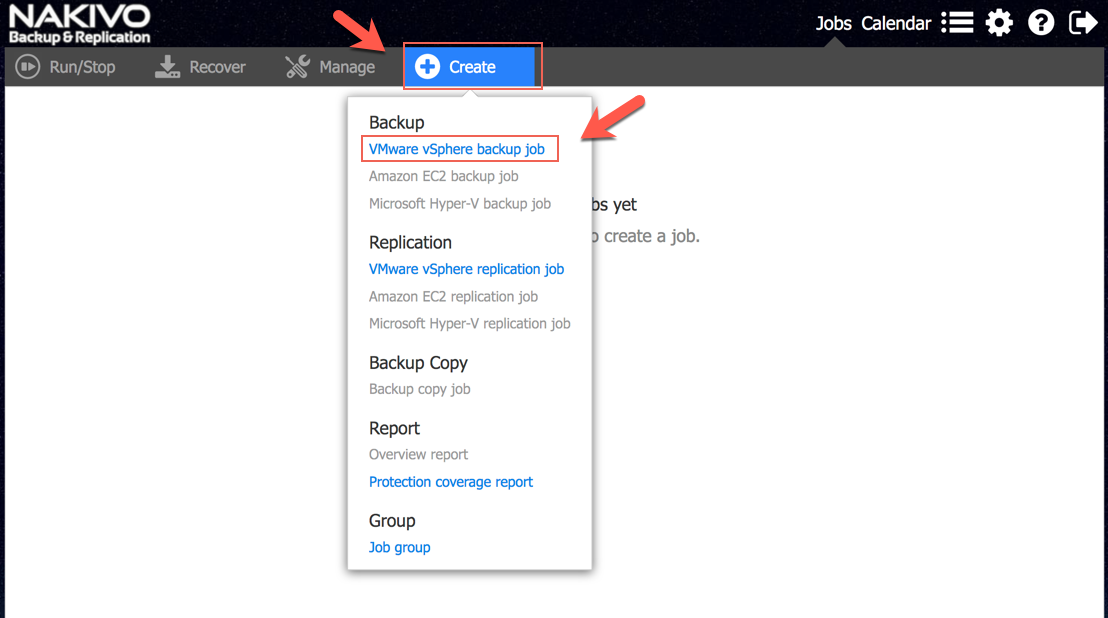Click the Backup Copy section heading
The height and width of the screenshot is (618, 1108).
(418, 363)
